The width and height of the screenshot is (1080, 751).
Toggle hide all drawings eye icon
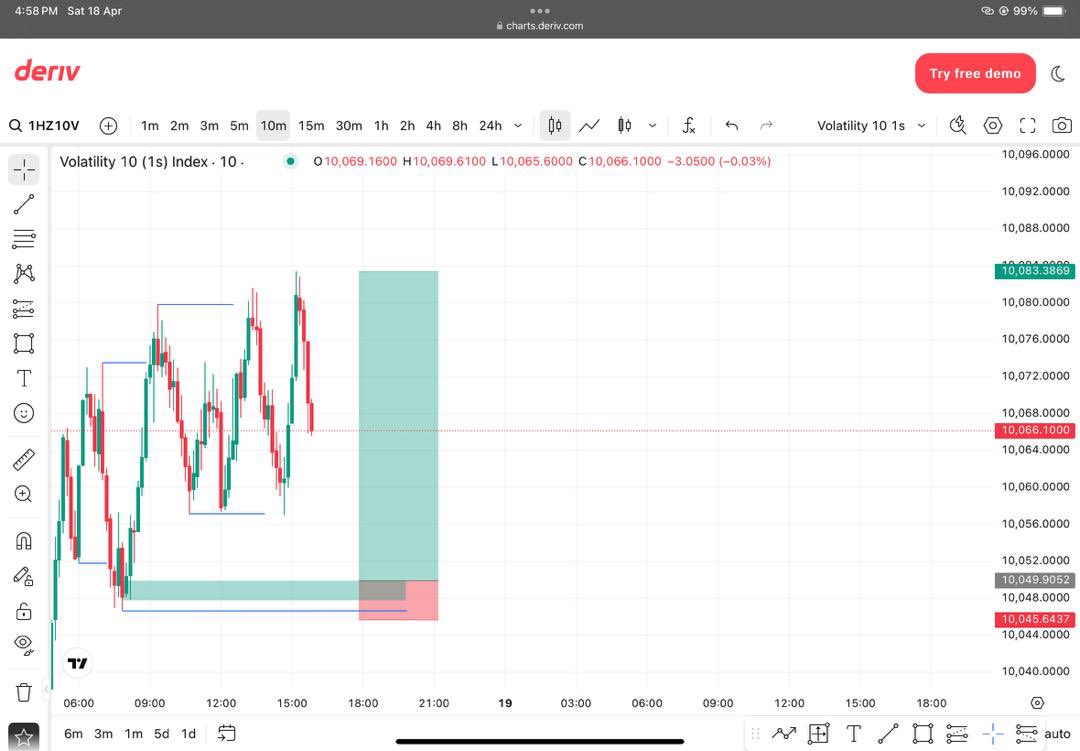coord(23,645)
